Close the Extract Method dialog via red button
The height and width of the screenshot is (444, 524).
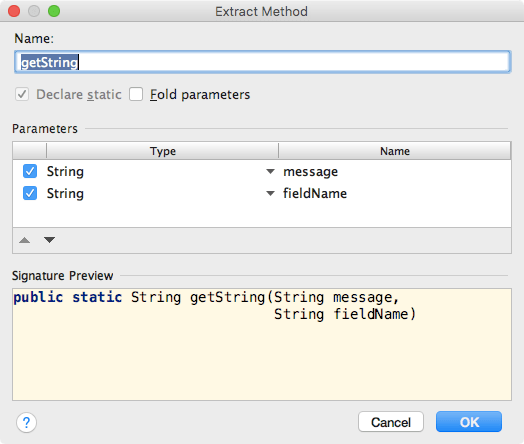[x=14, y=11]
